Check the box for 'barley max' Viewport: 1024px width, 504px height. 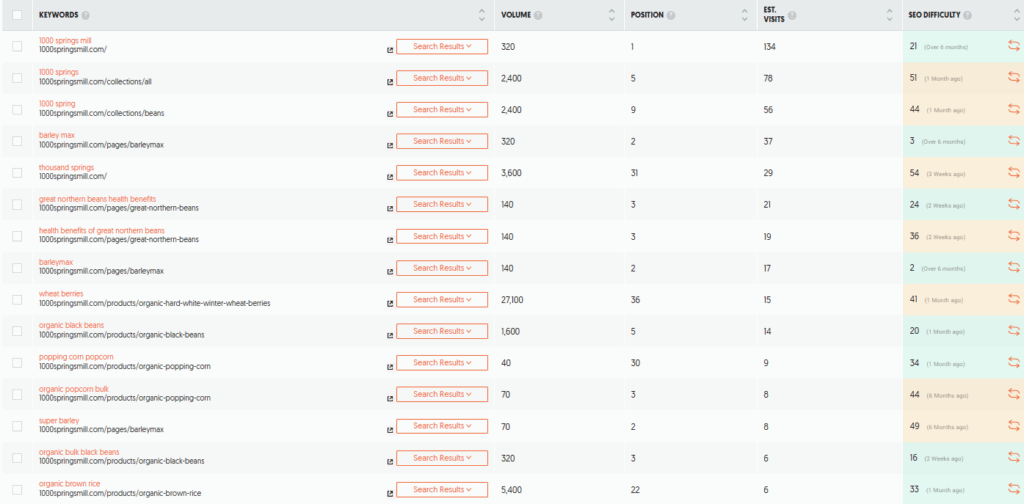[17, 141]
